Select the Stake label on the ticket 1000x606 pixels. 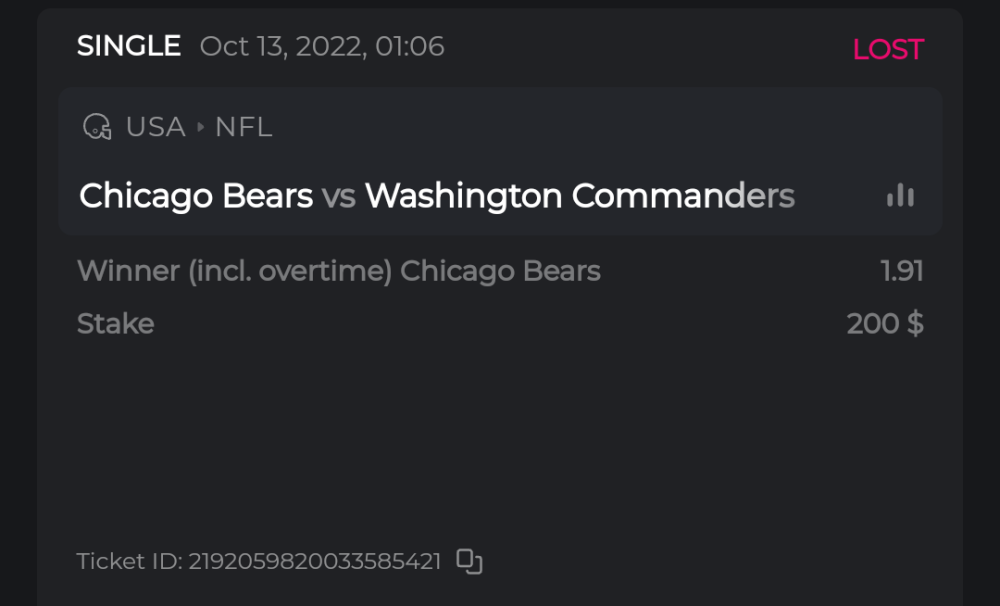pos(115,323)
